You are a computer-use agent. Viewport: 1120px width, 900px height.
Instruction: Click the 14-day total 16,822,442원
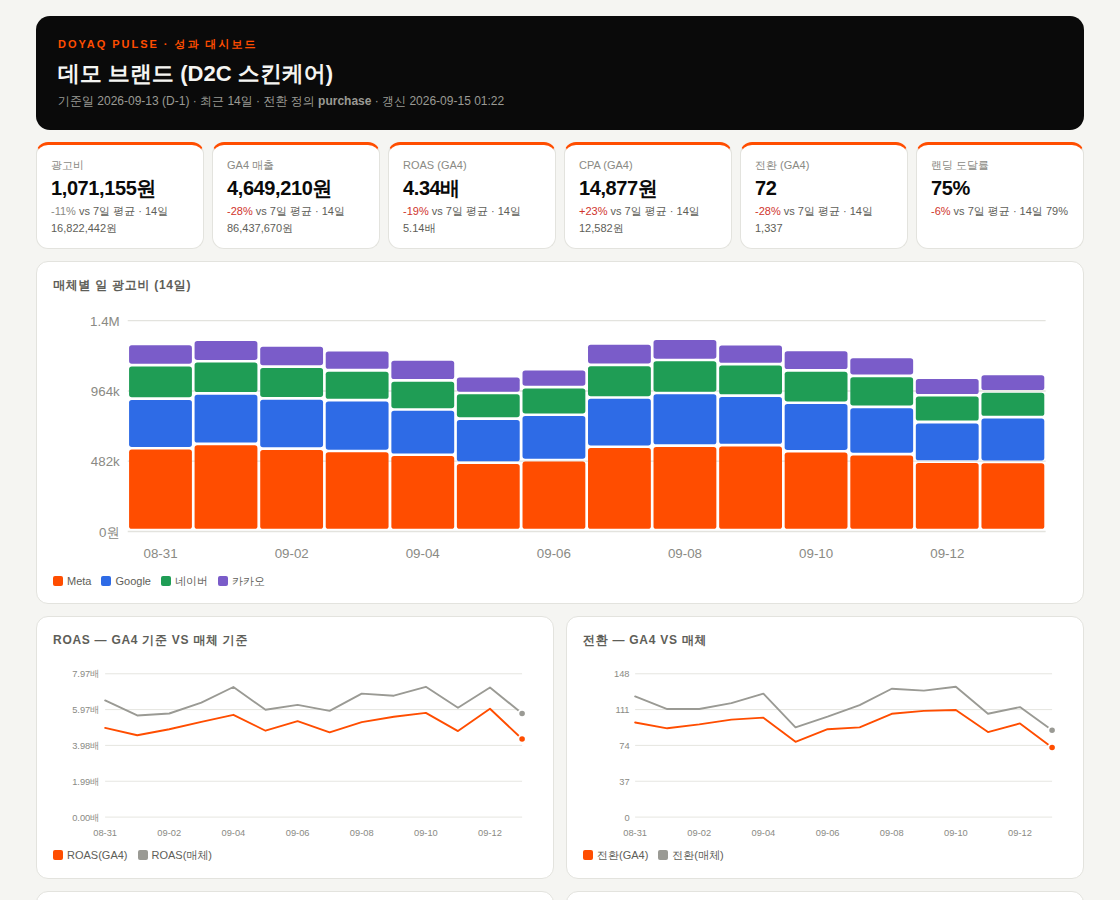tap(84, 229)
